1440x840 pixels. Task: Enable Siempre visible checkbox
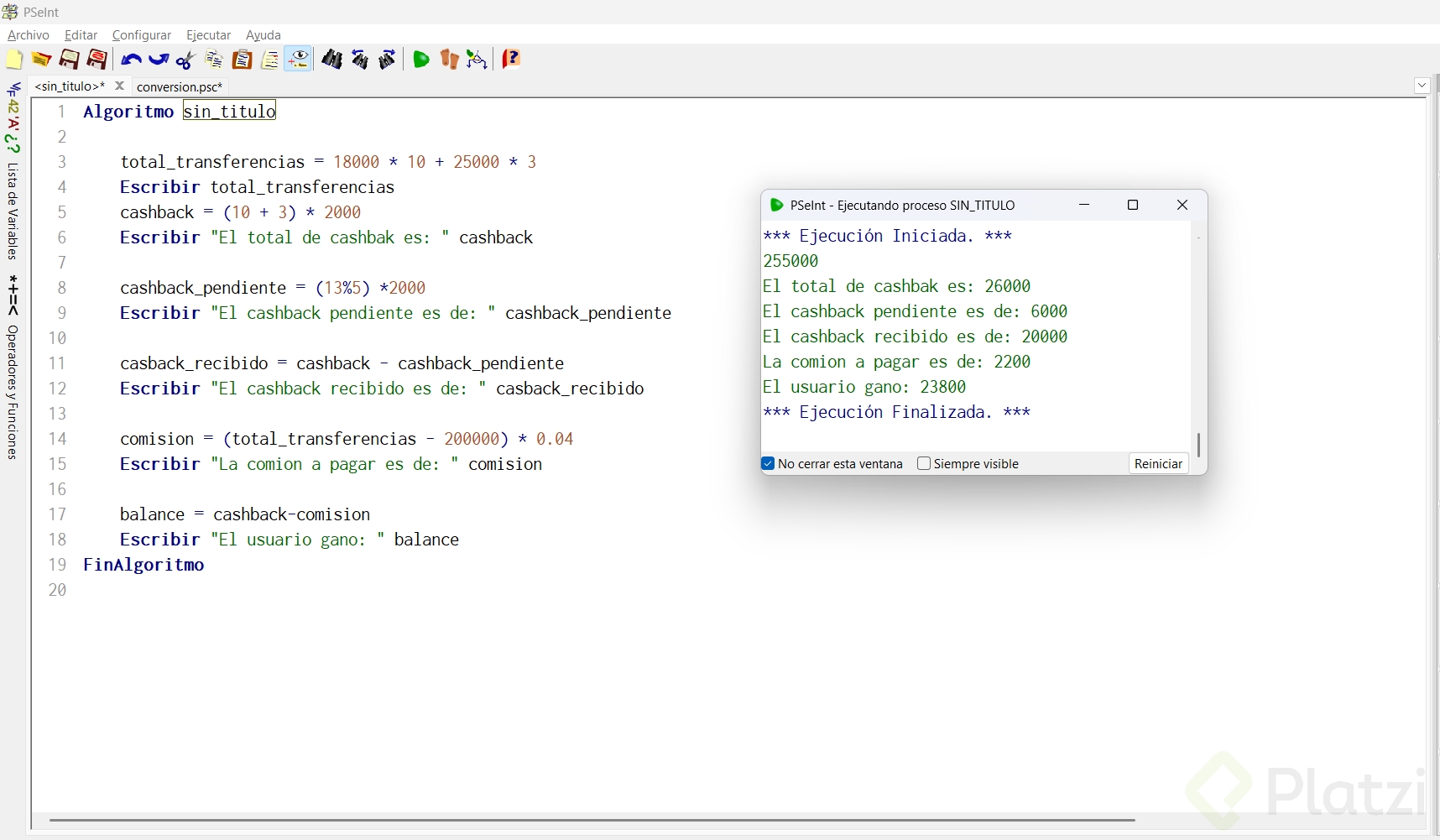pyautogui.click(x=924, y=464)
